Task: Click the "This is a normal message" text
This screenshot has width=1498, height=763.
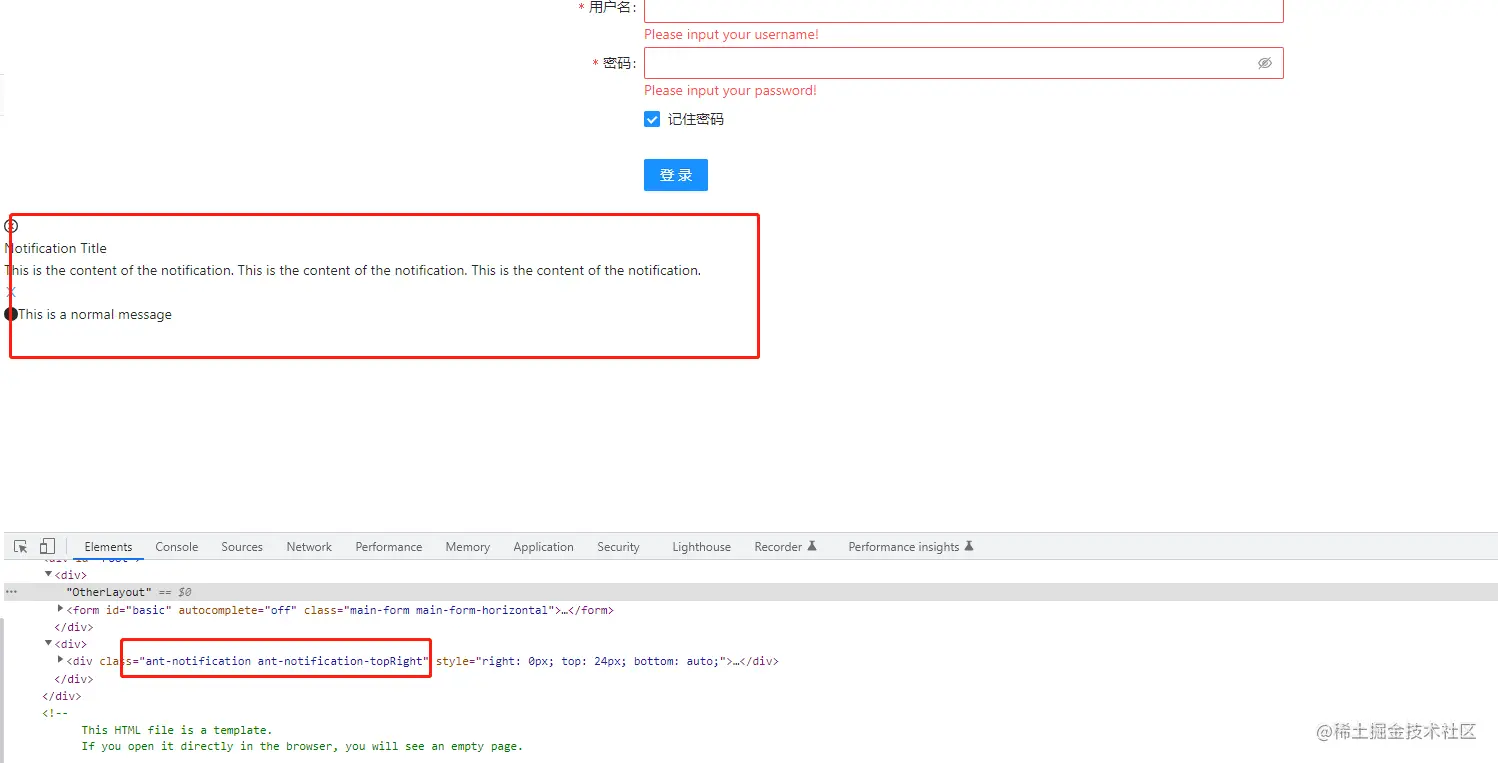Action: coord(95,314)
